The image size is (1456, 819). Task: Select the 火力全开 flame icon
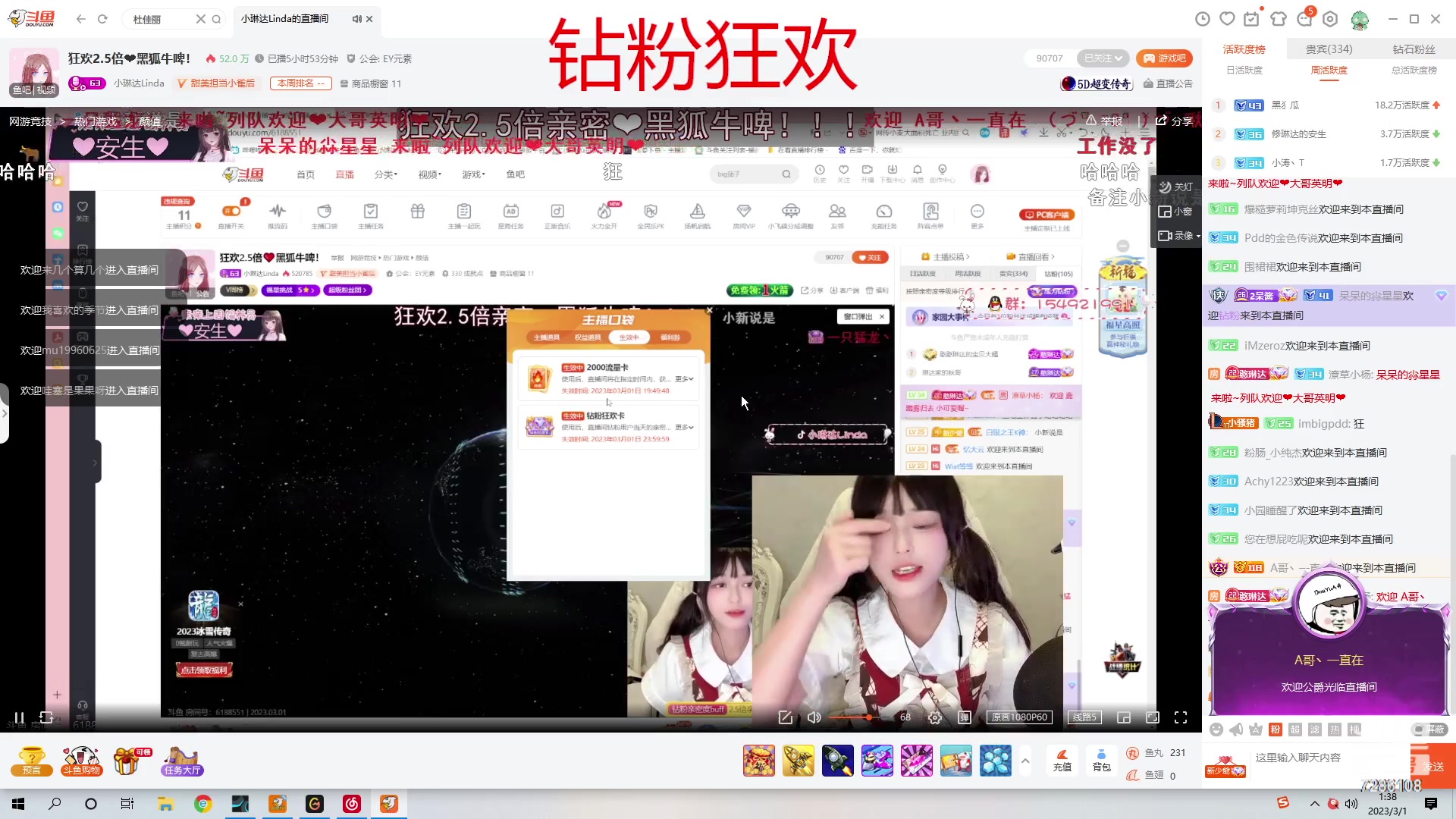pyautogui.click(x=604, y=215)
